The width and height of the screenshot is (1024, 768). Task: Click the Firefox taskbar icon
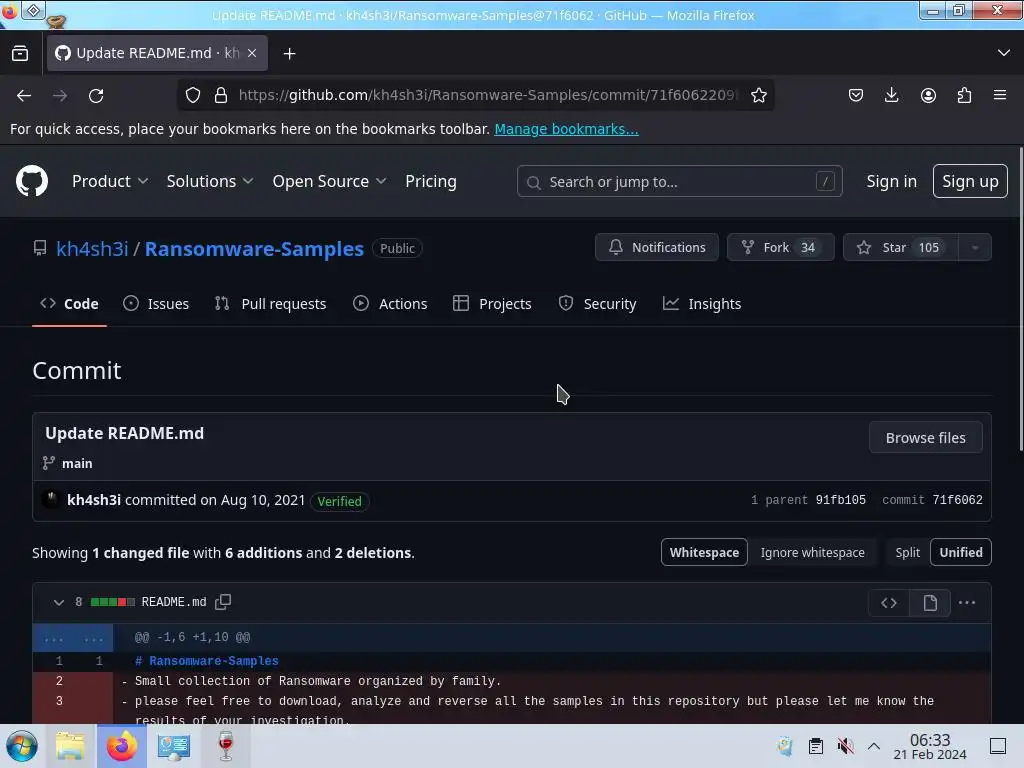[x=121, y=746]
